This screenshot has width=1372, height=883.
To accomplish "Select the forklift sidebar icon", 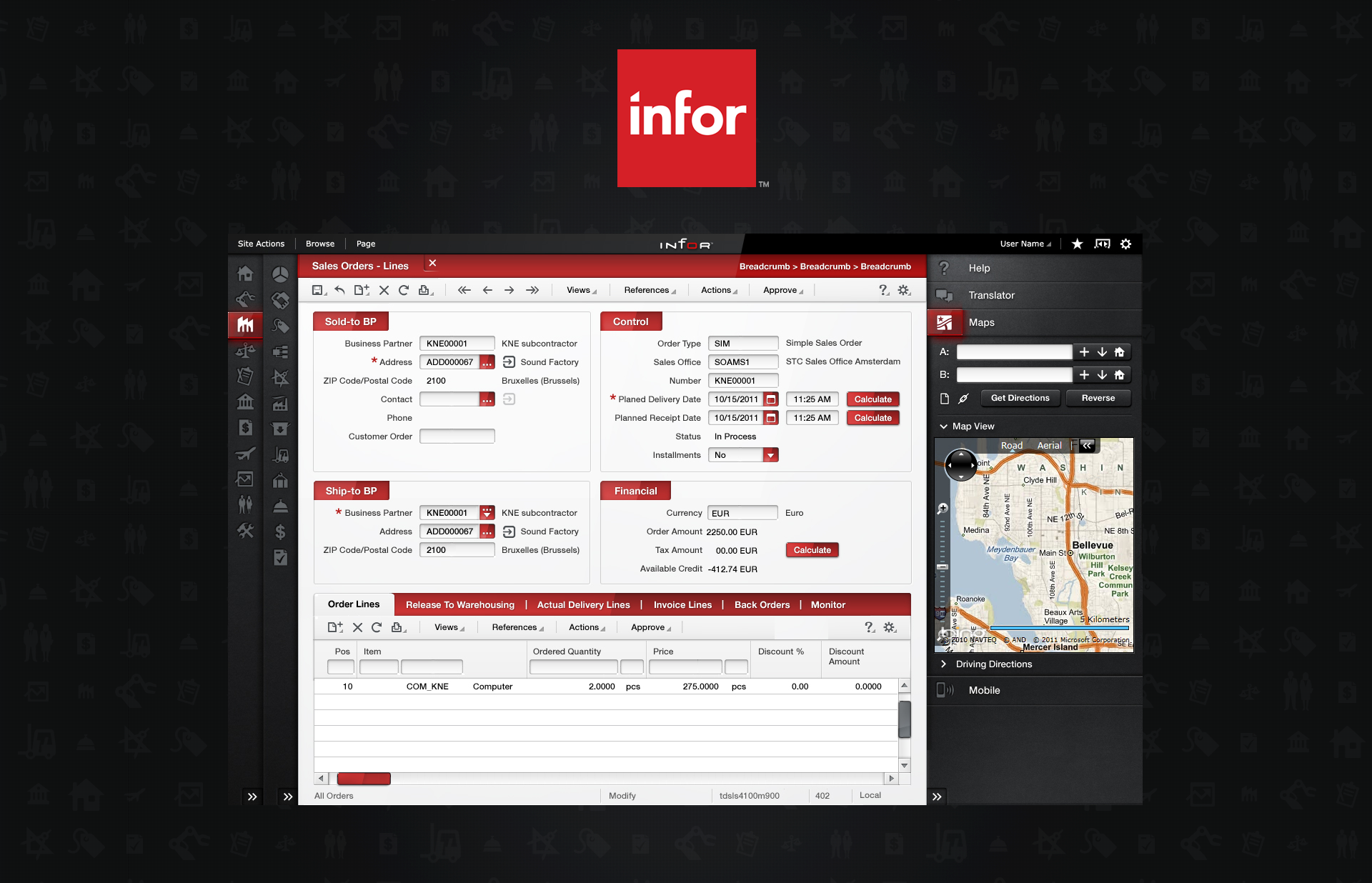I will [280, 454].
